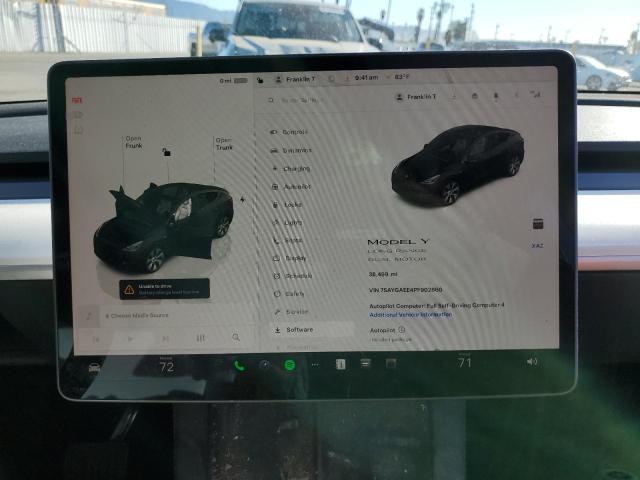The image size is (640, 480).
Task: Open the Service menu
Action: (291, 312)
